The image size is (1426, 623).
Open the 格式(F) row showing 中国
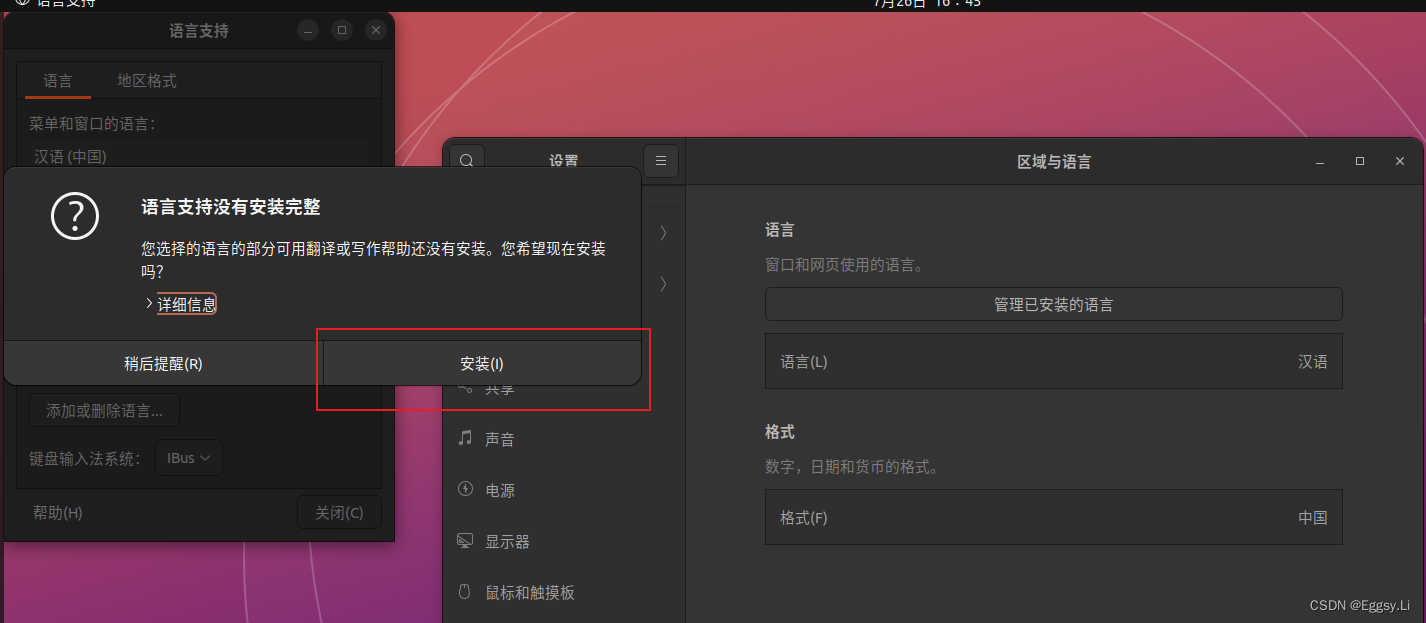(1053, 517)
